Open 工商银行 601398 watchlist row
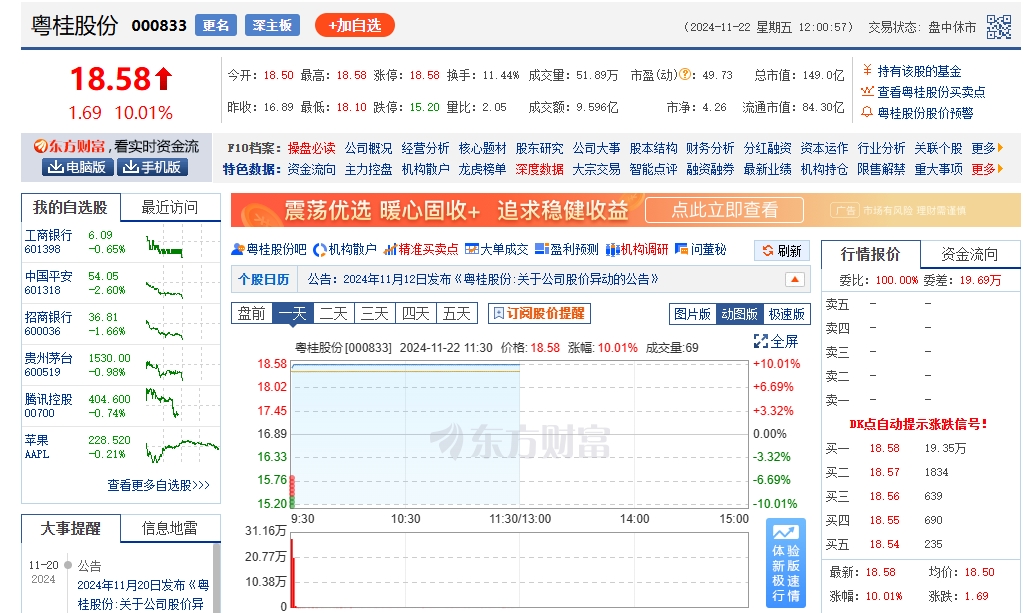This screenshot has width=1030, height=613. click(x=121, y=242)
